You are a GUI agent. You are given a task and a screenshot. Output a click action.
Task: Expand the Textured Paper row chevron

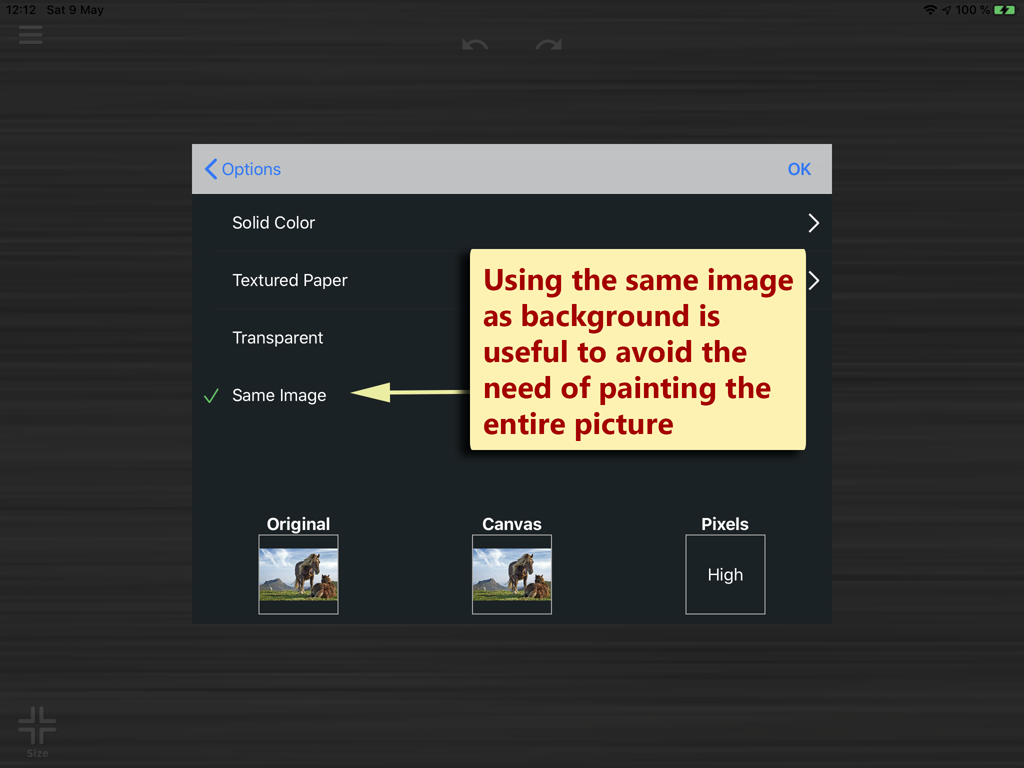[x=814, y=280]
